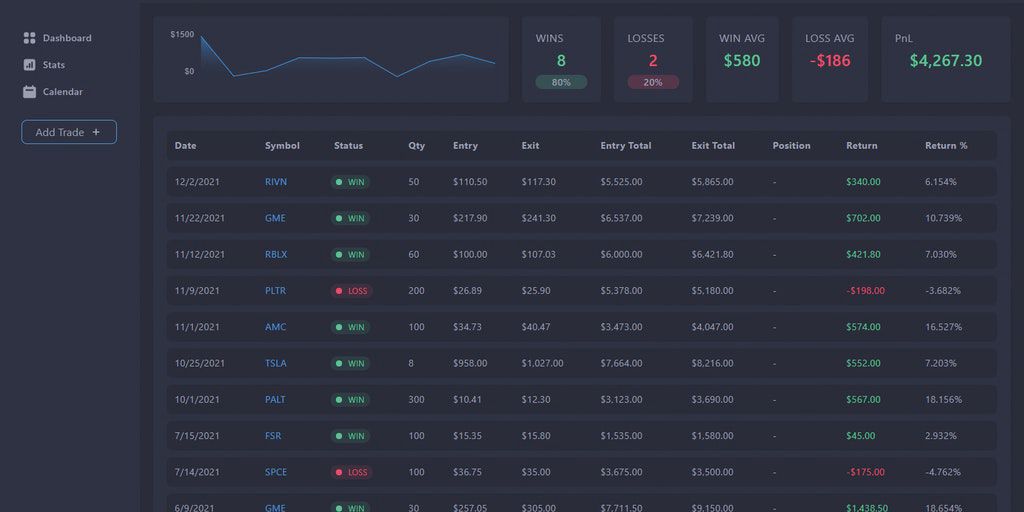Click the 20% losses percentage badge
The height and width of the screenshot is (512, 1024).
(x=653, y=82)
